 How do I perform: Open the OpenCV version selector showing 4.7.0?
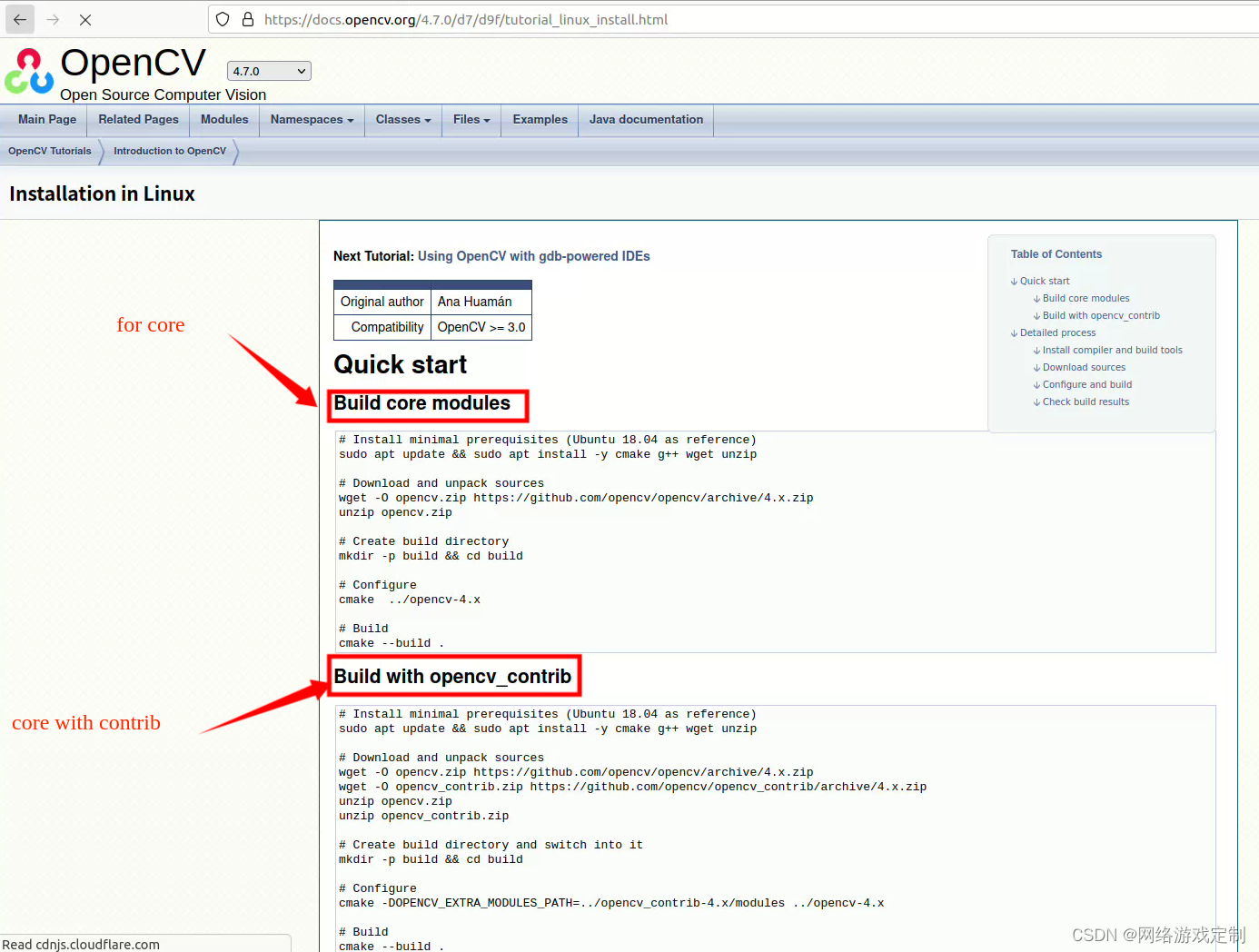(x=268, y=70)
